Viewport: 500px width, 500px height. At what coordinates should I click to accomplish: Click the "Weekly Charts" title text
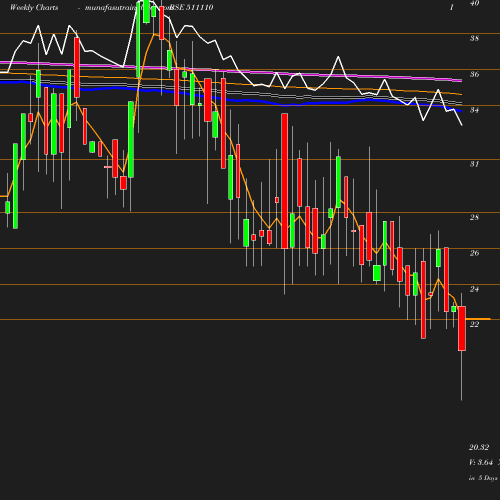pyautogui.click(x=34, y=8)
